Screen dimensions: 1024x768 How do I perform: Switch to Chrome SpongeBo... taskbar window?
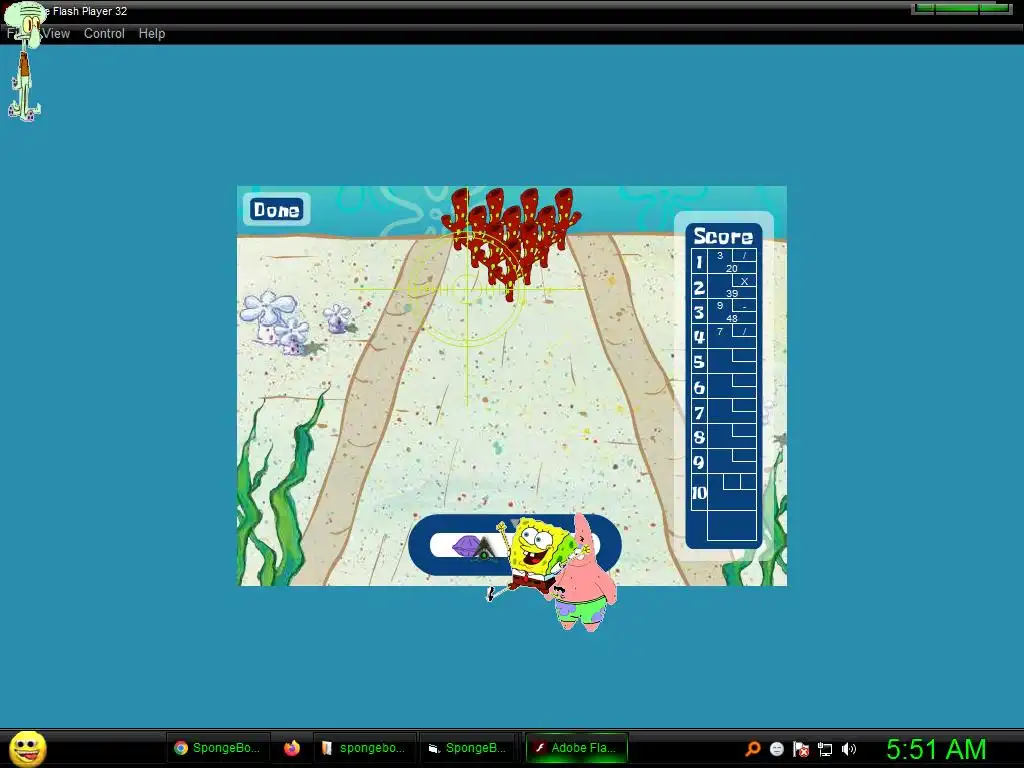217,748
